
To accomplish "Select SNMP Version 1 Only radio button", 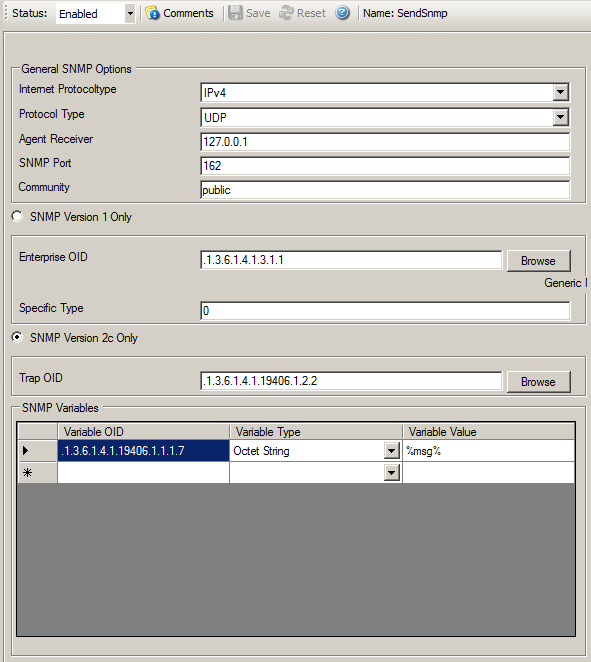I will point(17,217).
